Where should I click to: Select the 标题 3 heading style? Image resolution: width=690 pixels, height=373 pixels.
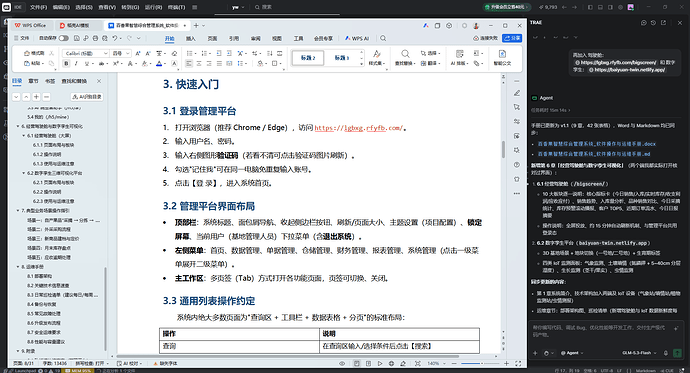point(342,58)
